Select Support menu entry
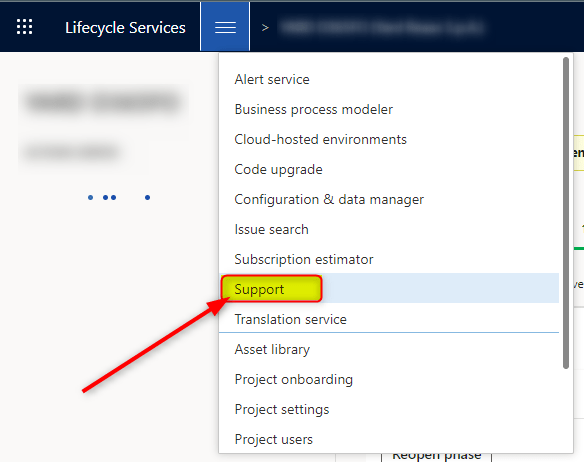 click(x=389, y=288)
